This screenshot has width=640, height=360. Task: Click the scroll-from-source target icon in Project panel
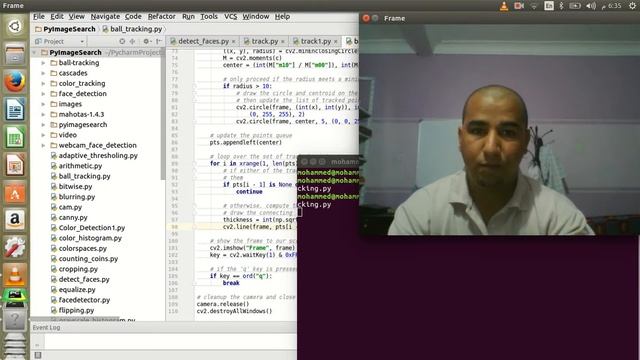tap(122, 41)
